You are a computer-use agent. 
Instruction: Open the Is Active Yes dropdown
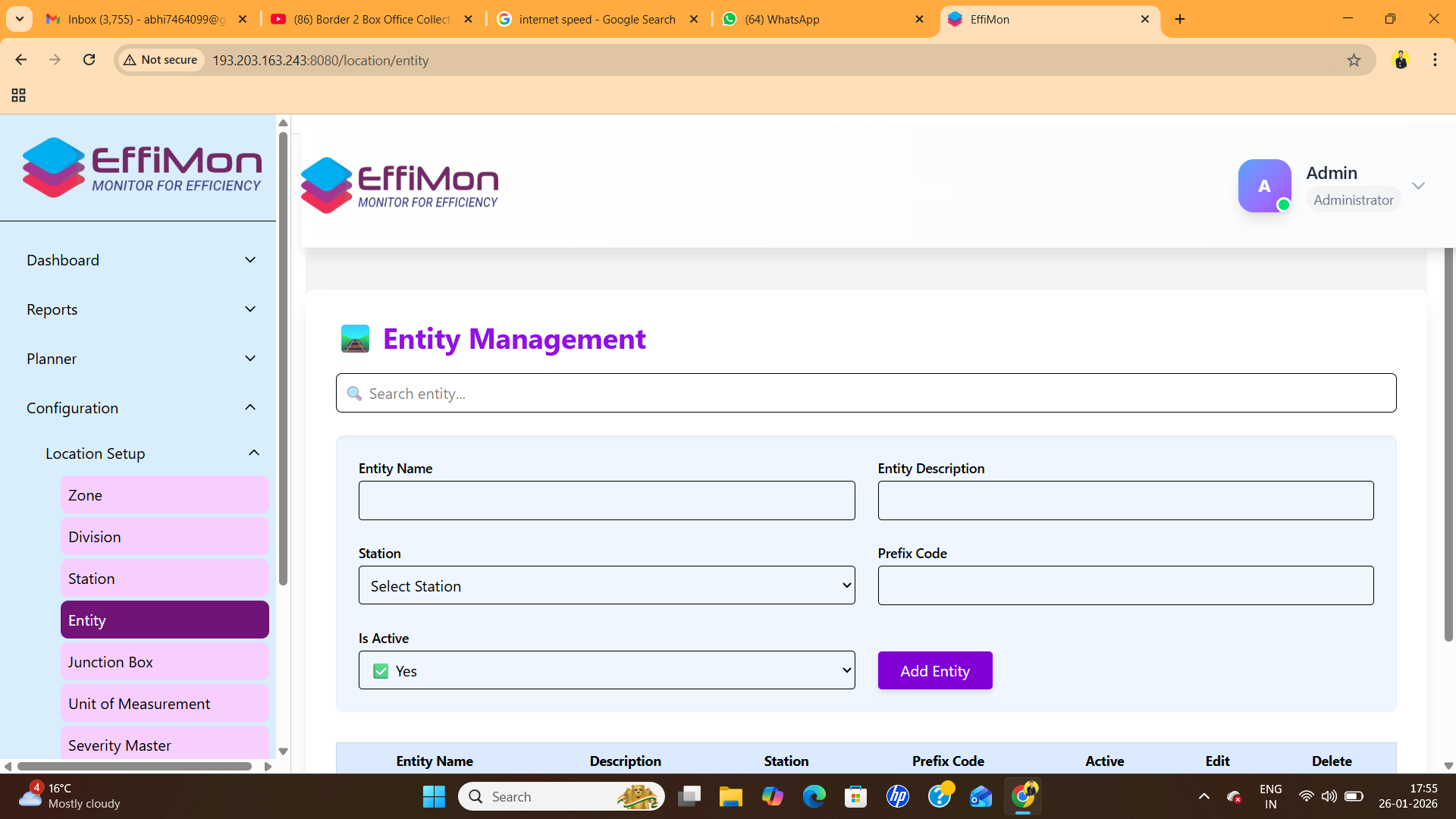606,670
